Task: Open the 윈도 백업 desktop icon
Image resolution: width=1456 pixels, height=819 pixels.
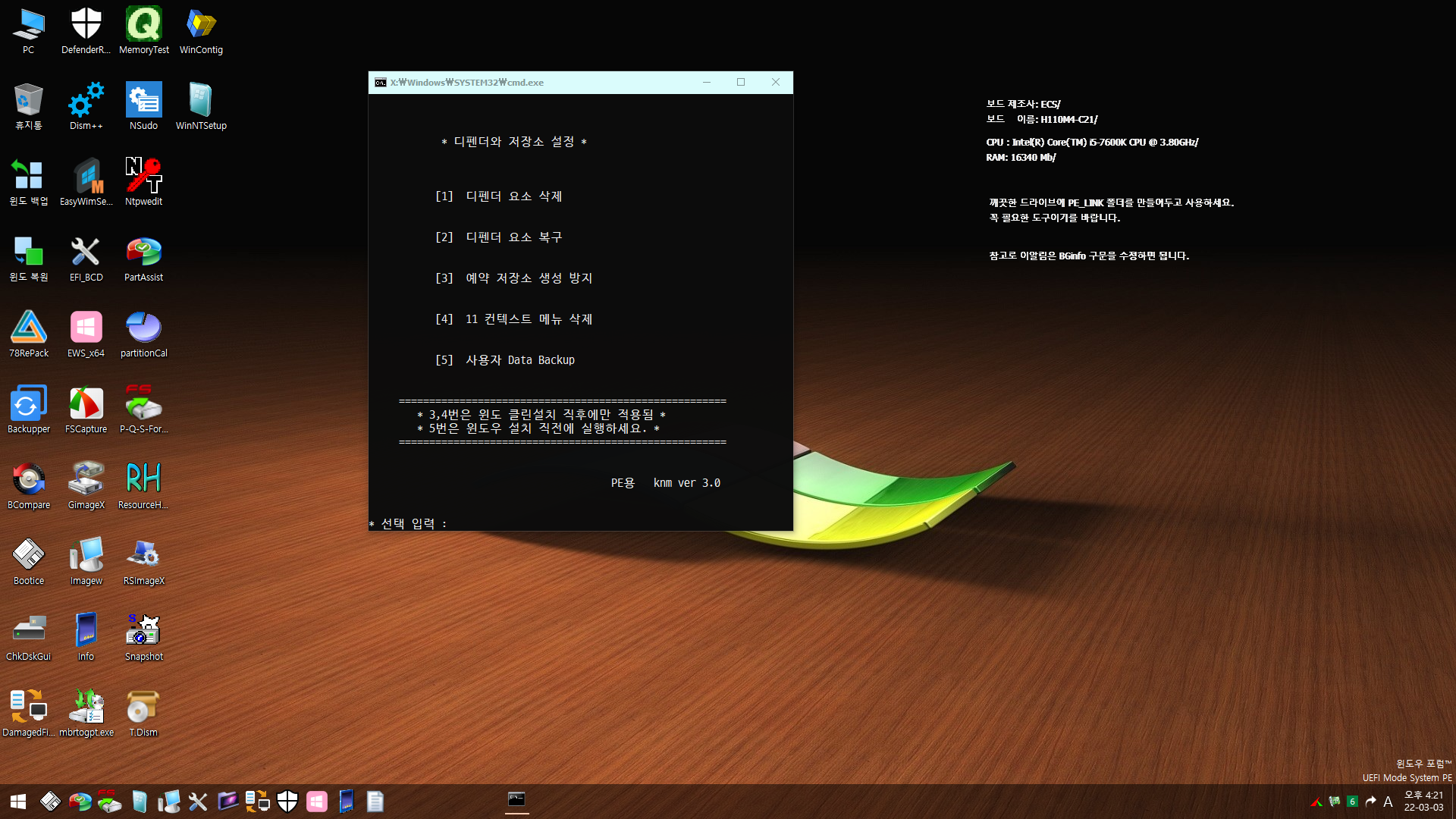Action: (29, 182)
